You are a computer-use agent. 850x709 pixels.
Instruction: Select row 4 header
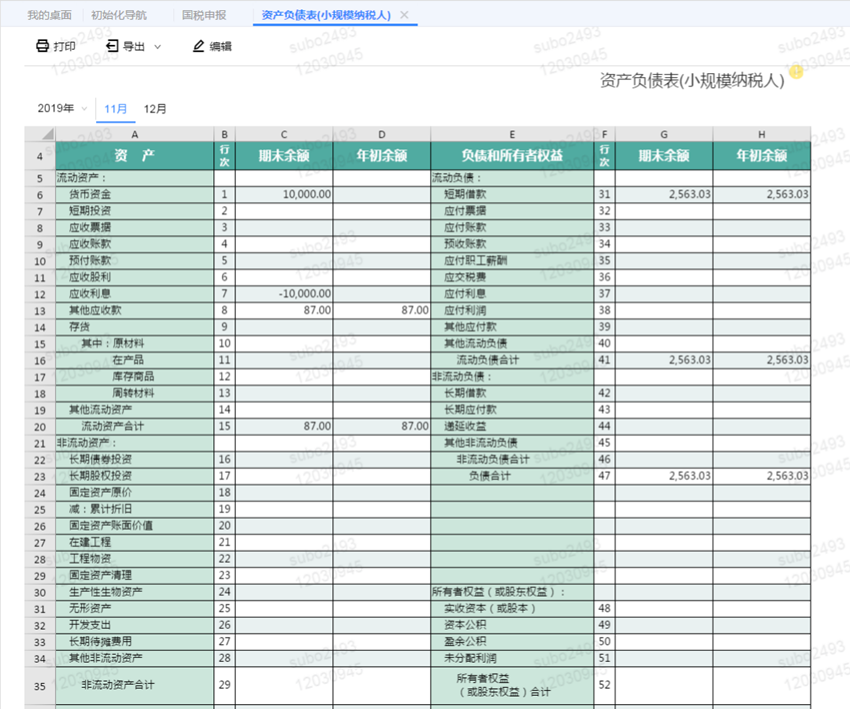coord(40,156)
